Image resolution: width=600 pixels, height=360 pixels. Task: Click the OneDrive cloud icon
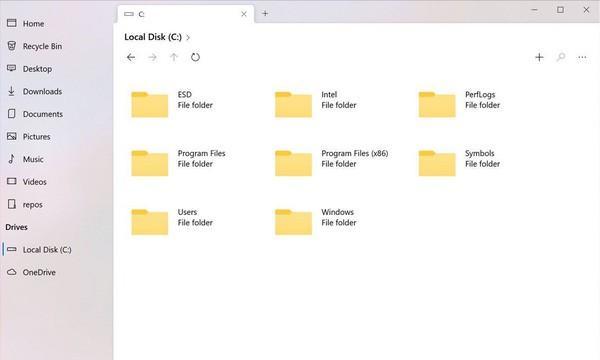[x=12, y=272]
